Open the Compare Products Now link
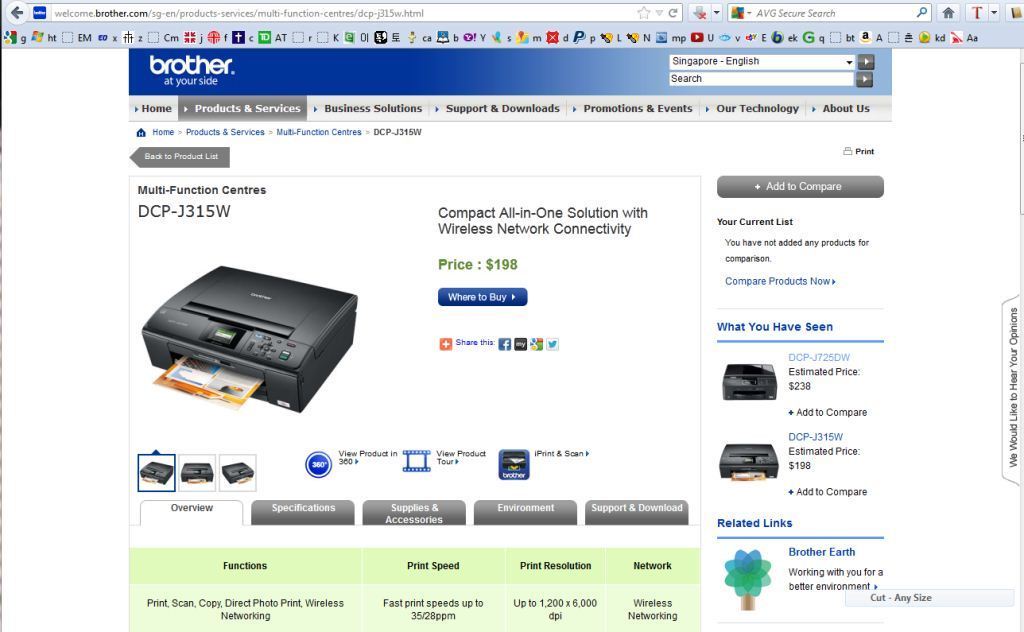Screen dimensions: 1024x632 pos(780,281)
